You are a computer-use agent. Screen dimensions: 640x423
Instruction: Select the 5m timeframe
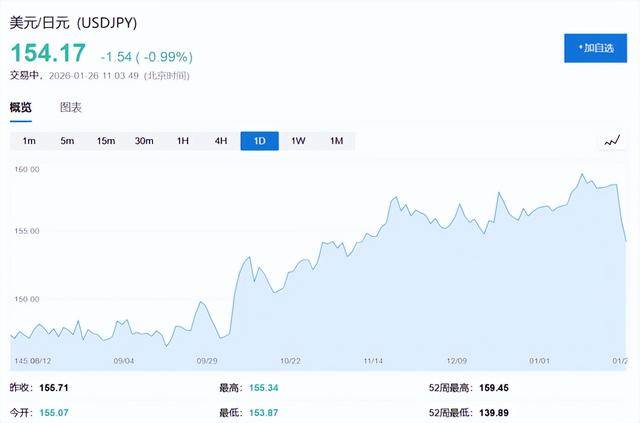(x=67, y=141)
